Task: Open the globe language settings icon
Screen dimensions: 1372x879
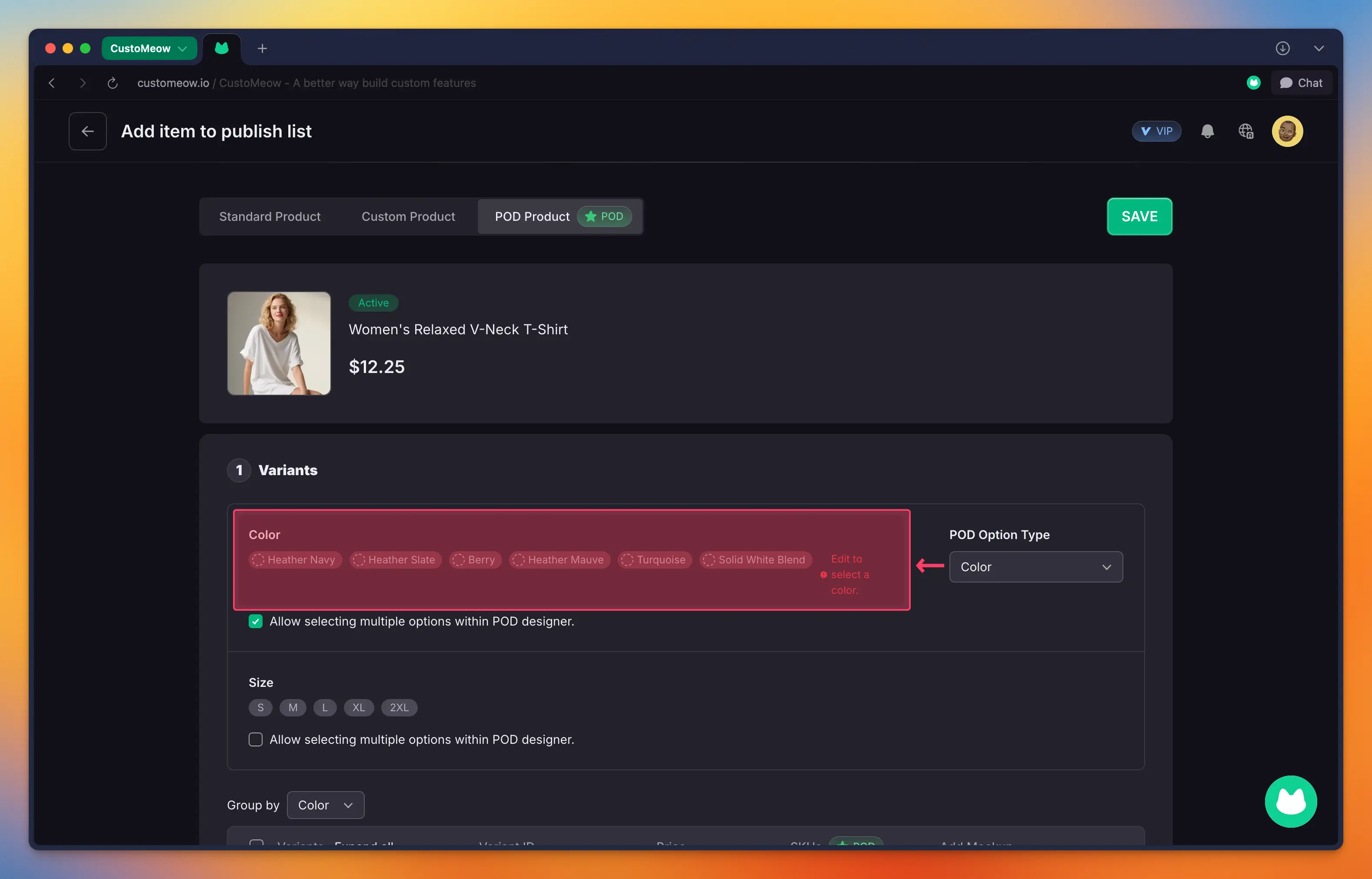Action: pyautogui.click(x=1246, y=131)
